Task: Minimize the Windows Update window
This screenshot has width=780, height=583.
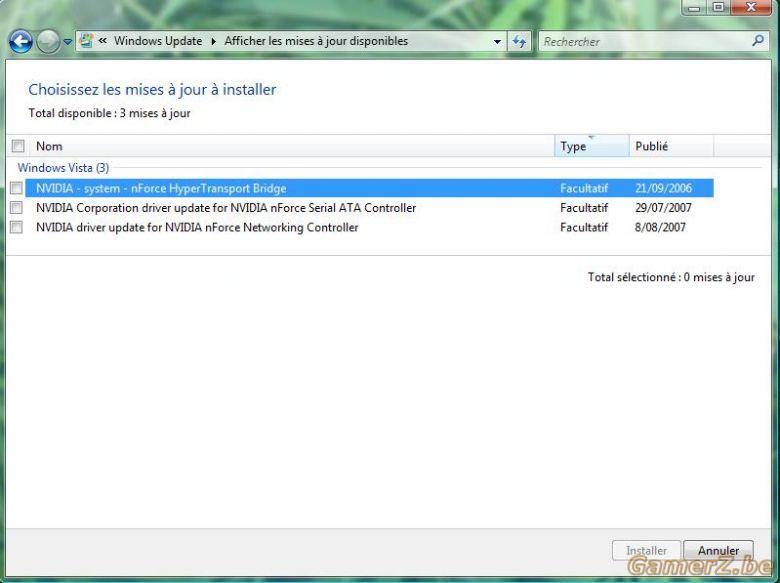Action: click(694, 7)
